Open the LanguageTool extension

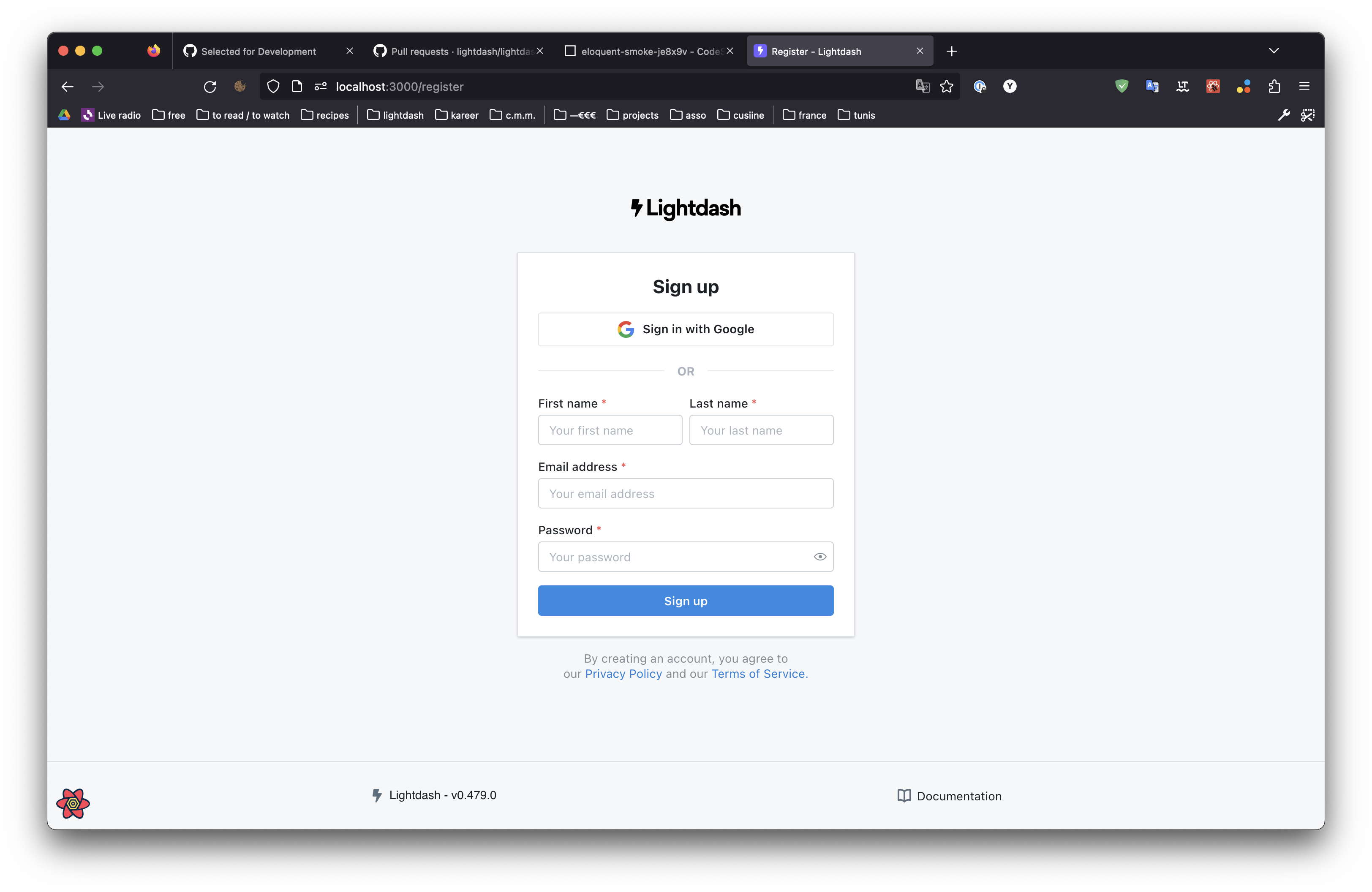point(1183,87)
